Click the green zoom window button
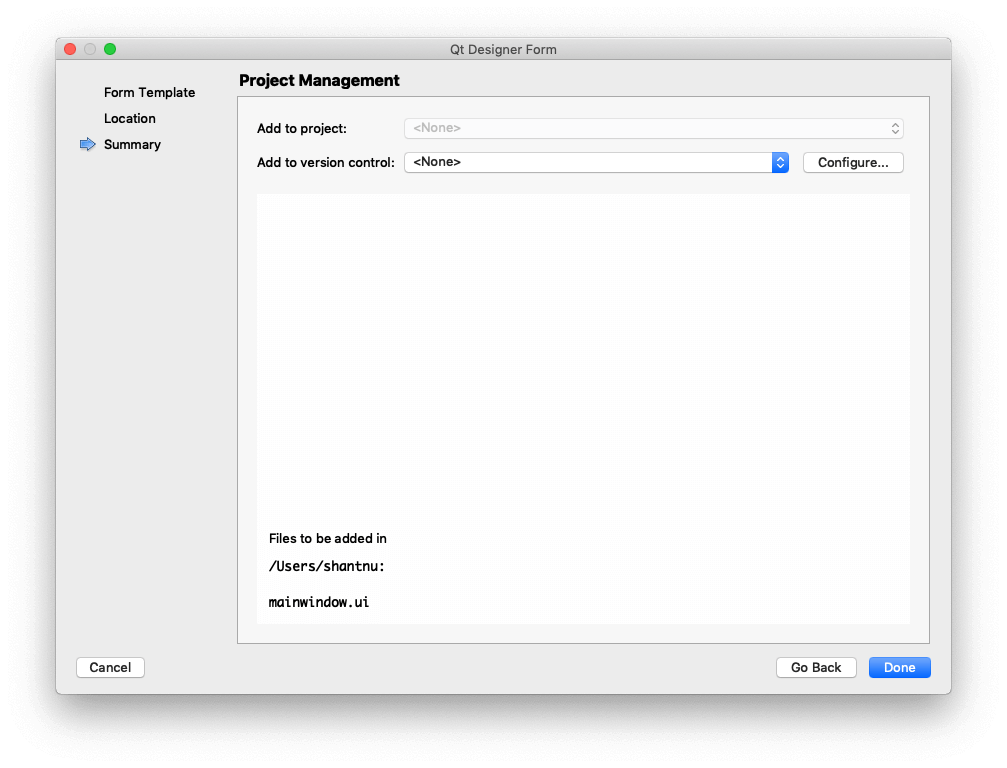The image size is (1007, 768). [110, 49]
